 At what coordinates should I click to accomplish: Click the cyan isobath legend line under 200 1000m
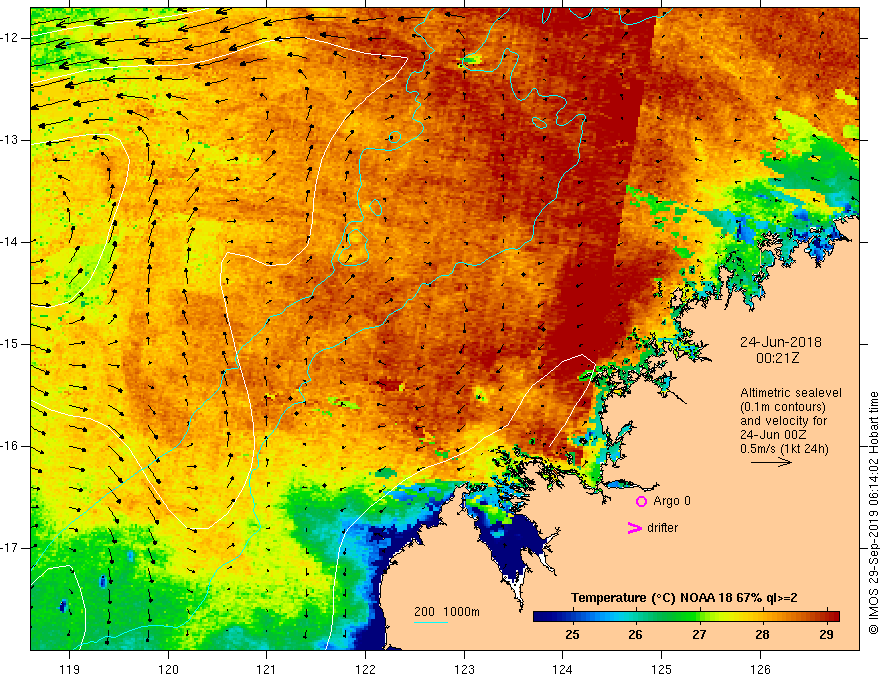tap(430, 622)
